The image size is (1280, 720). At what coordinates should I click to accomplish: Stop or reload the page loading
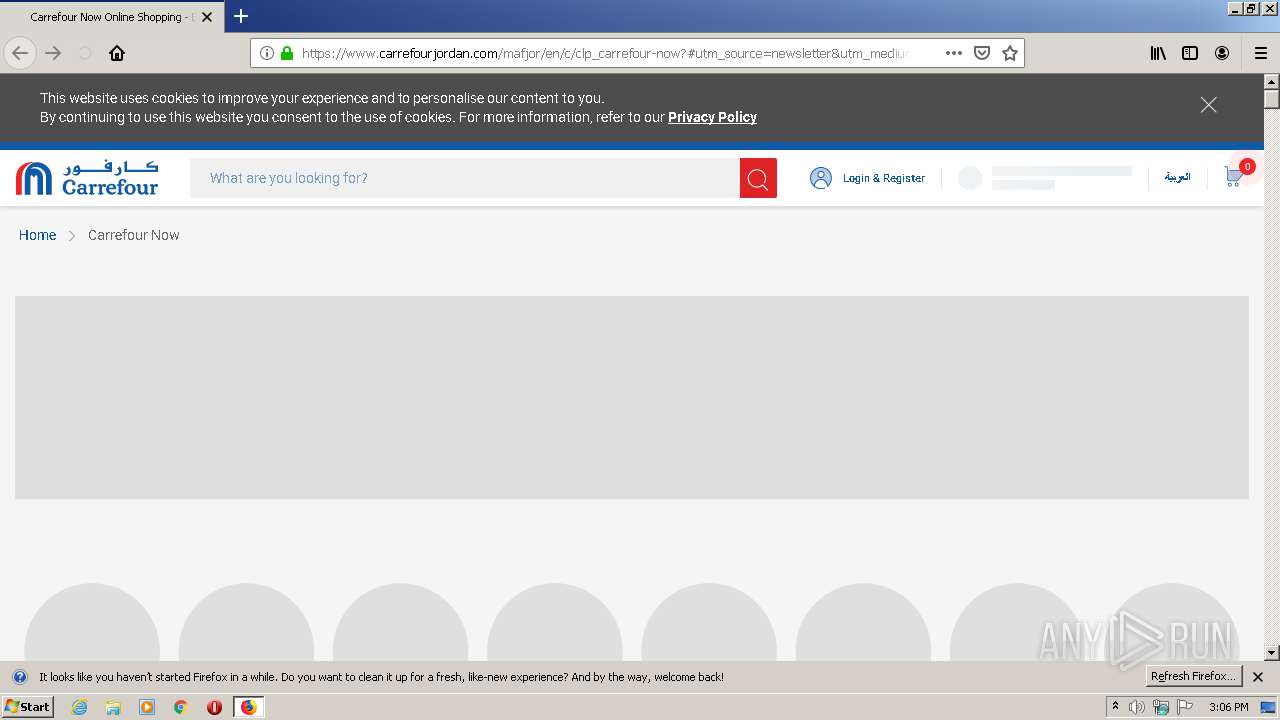click(x=85, y=53)
